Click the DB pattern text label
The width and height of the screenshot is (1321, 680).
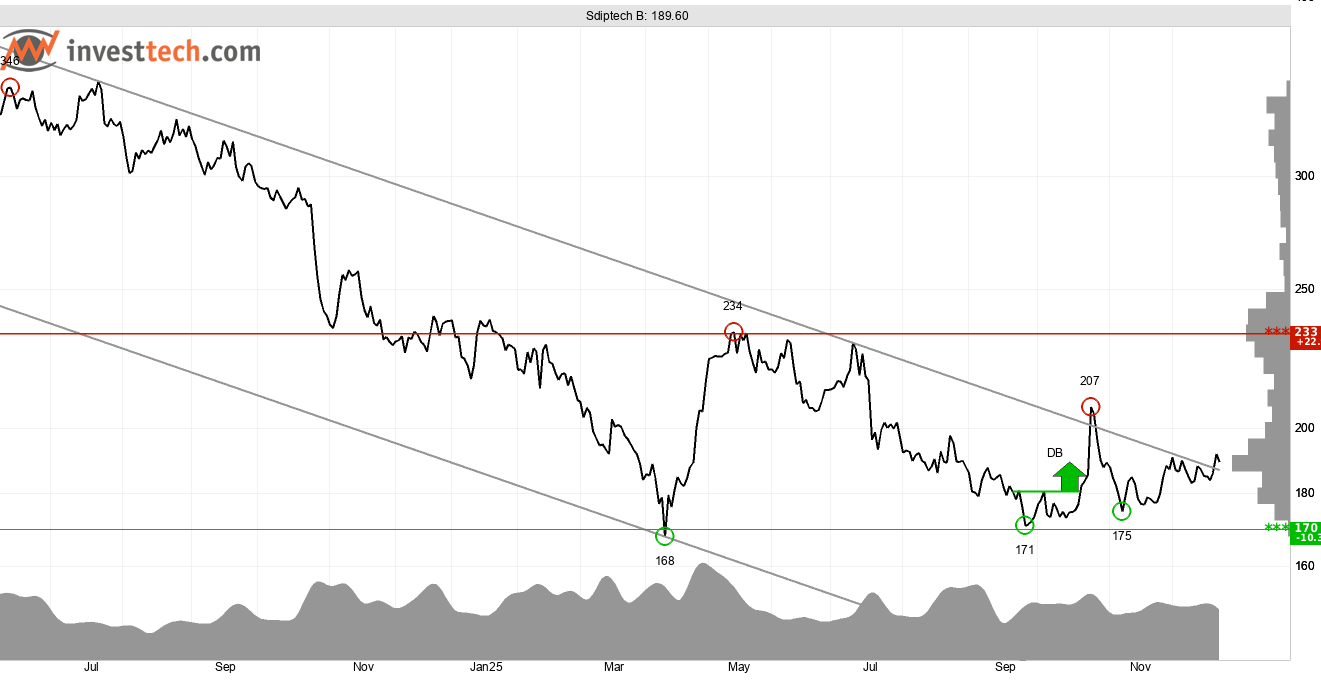(x=1054, y=453)
